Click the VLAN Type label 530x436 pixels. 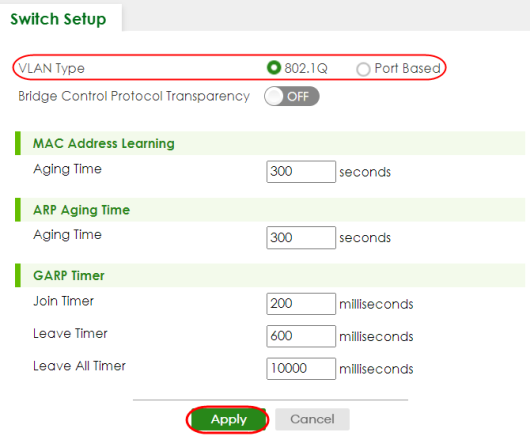(x=51, y=68)
